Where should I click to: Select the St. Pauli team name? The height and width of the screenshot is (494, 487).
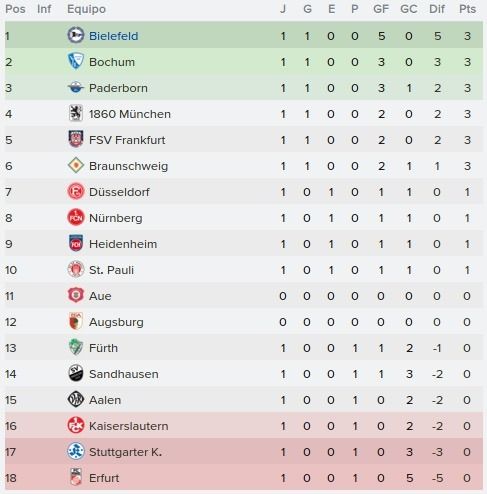coord(111,270)
